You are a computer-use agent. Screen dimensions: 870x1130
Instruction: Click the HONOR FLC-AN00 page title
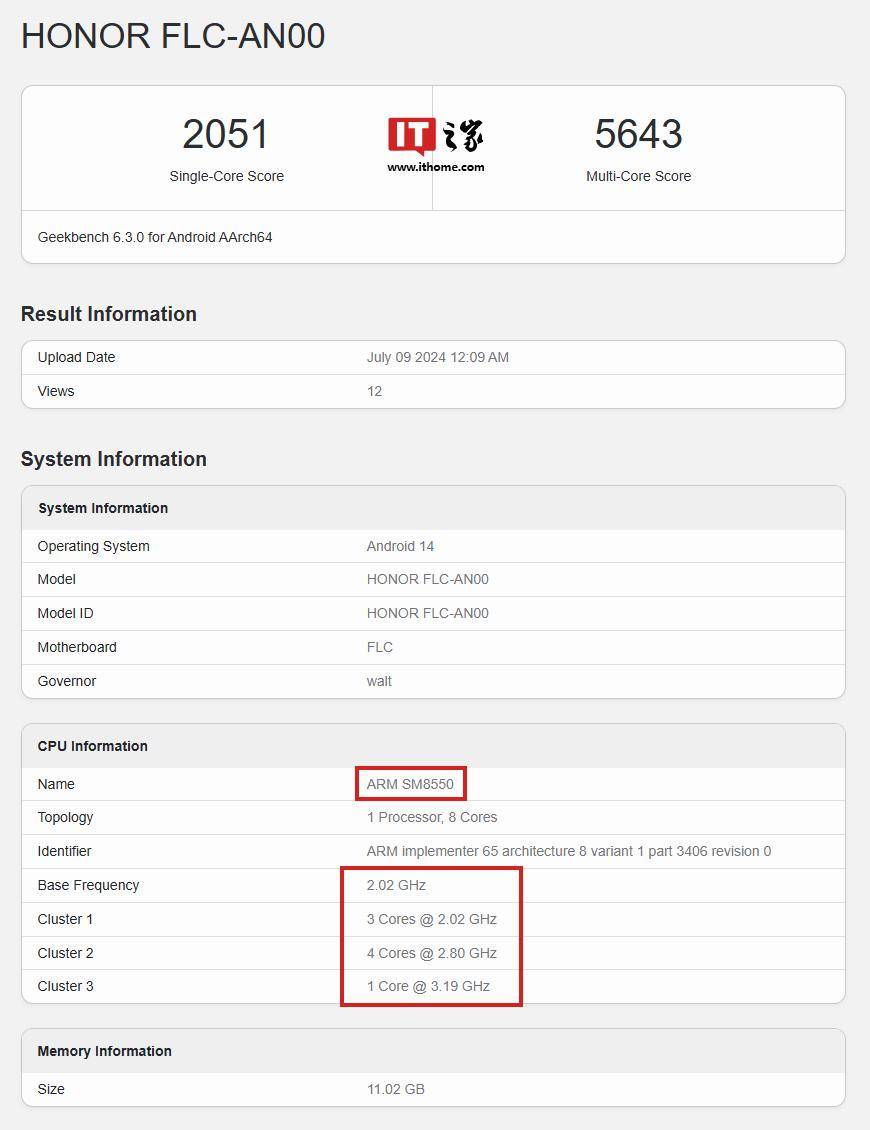pos(173,36)
